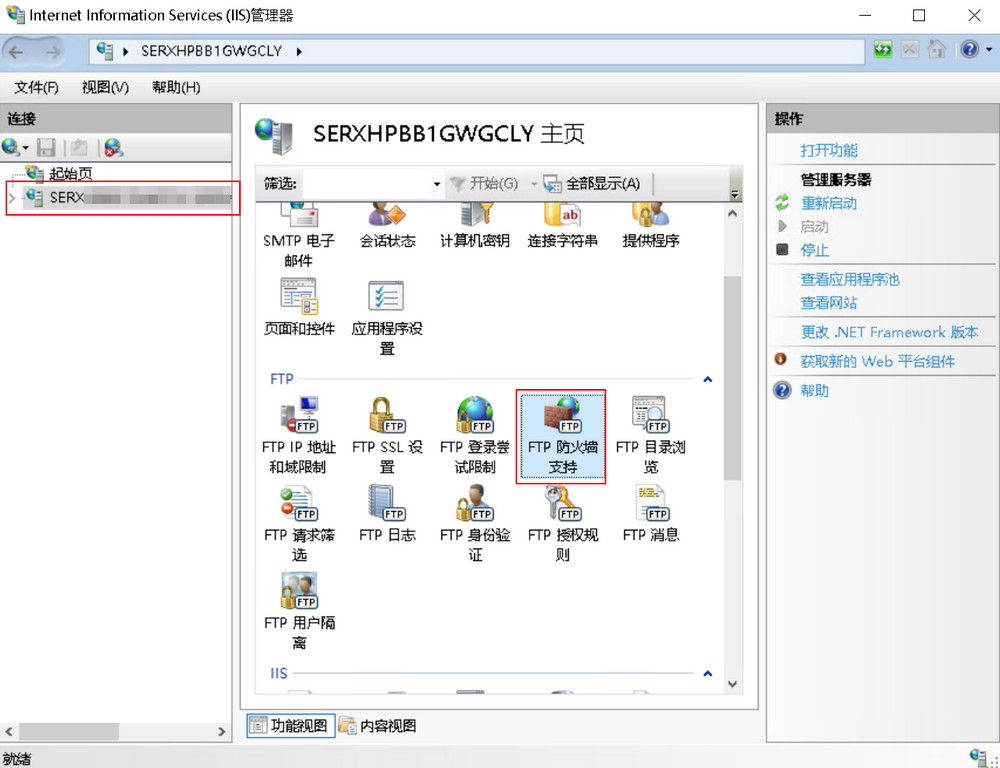Open 计算机密钥 feature icon
This screenshot has height=768, width=1000.
(x=474, y=227)
